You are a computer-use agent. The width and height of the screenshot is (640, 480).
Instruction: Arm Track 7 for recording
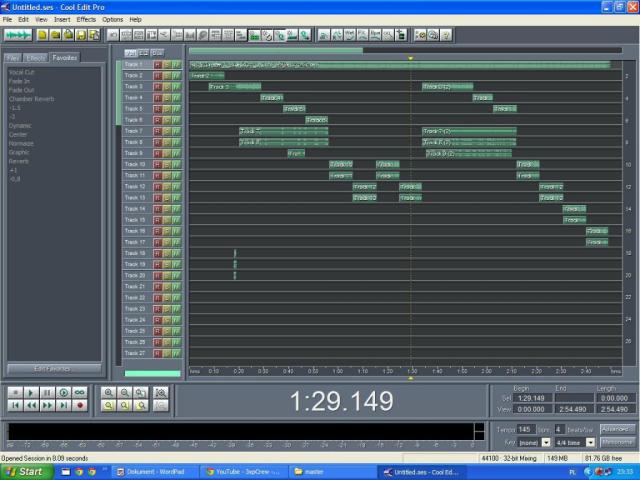pos(158,131)
